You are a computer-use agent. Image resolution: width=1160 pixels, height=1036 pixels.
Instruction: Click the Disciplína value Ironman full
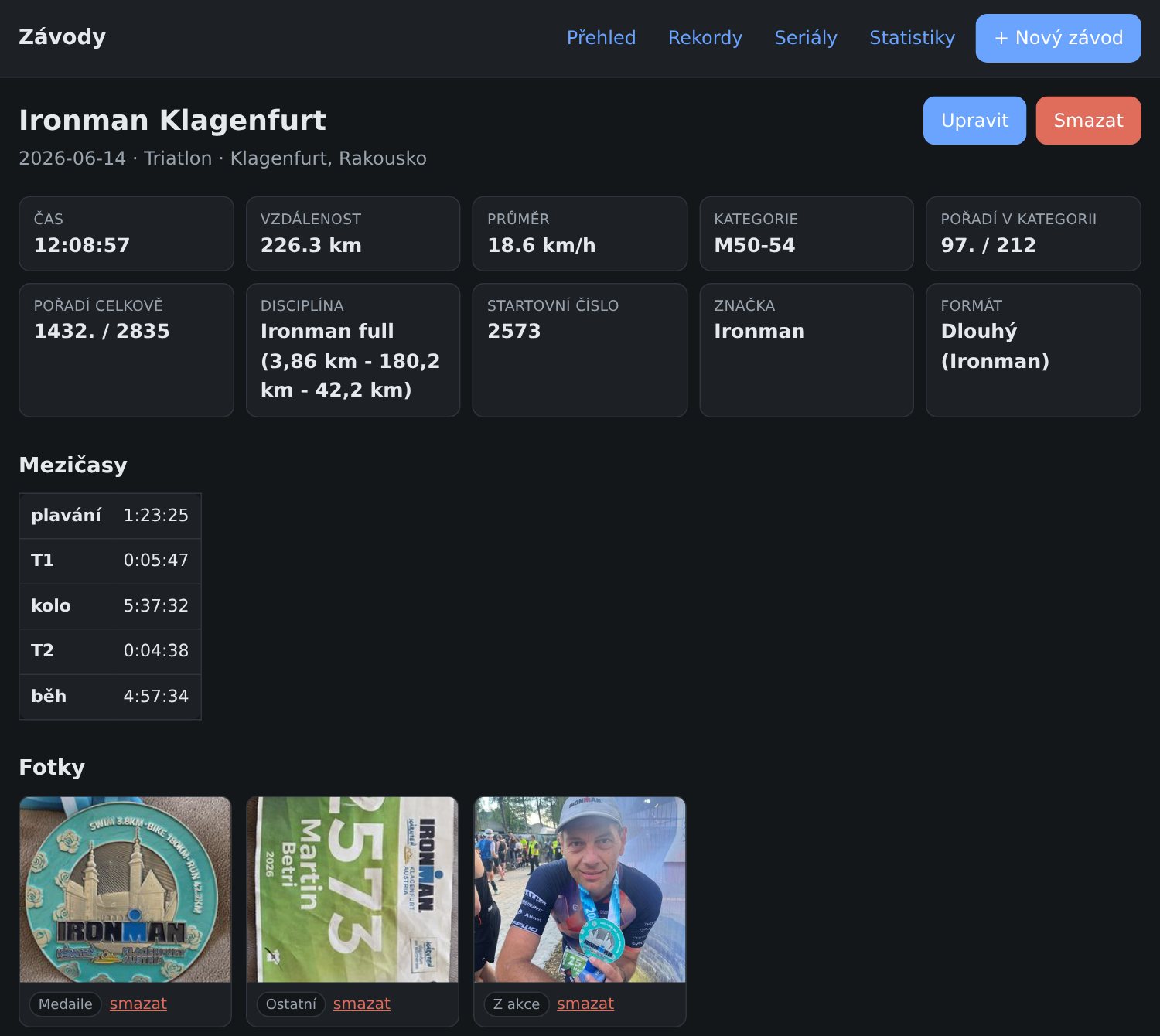(350, 360)
